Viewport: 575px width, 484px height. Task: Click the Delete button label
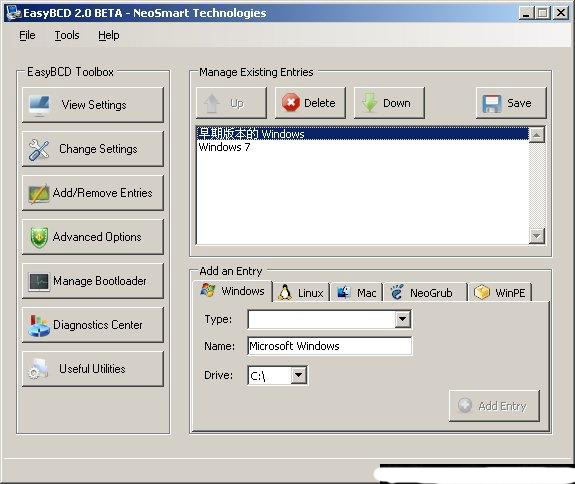[320, 103]
